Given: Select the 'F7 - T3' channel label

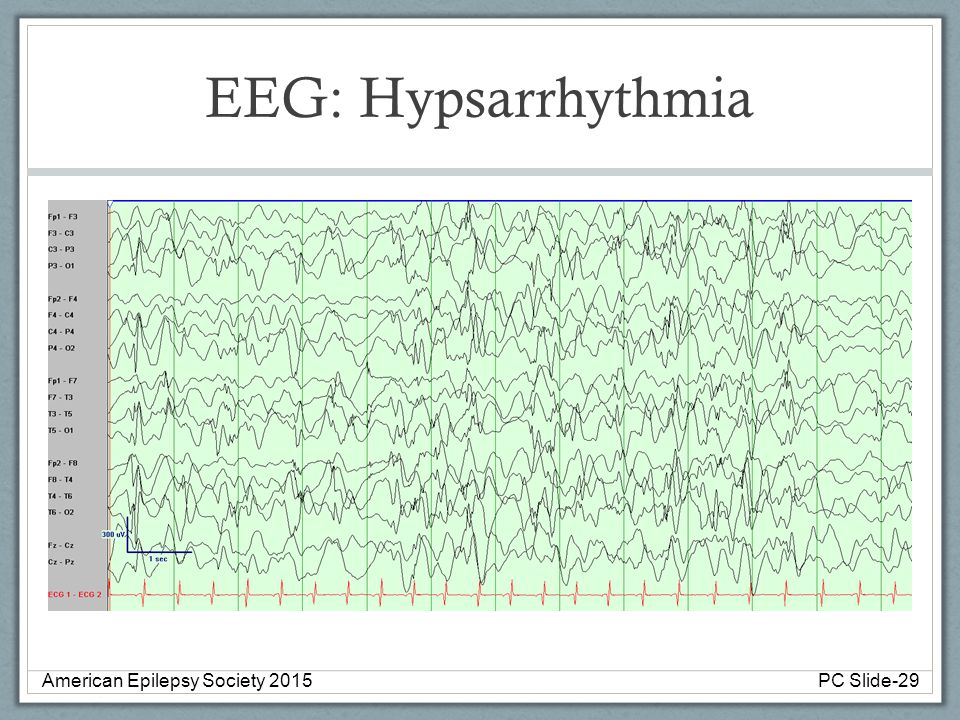Looking at the screenshot, I should (61, 397).
